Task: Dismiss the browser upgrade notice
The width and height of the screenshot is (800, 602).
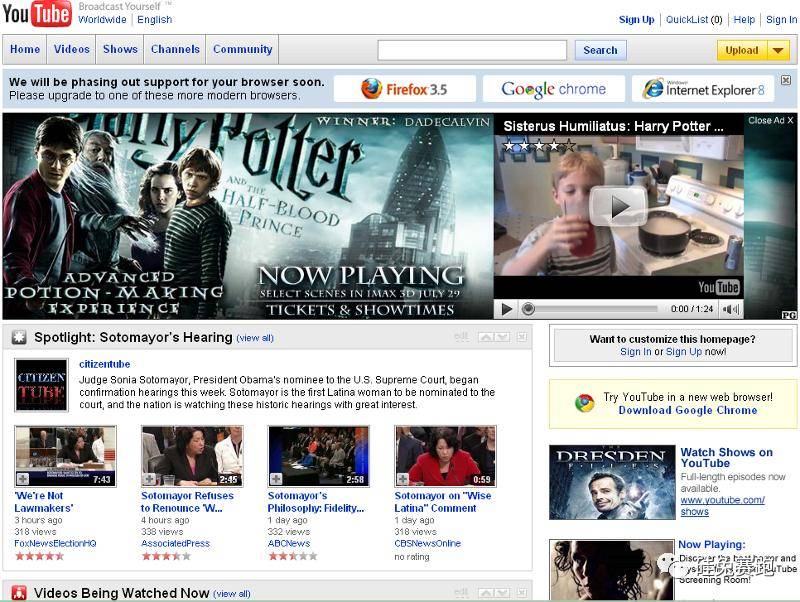Action: tap(786, 80)
